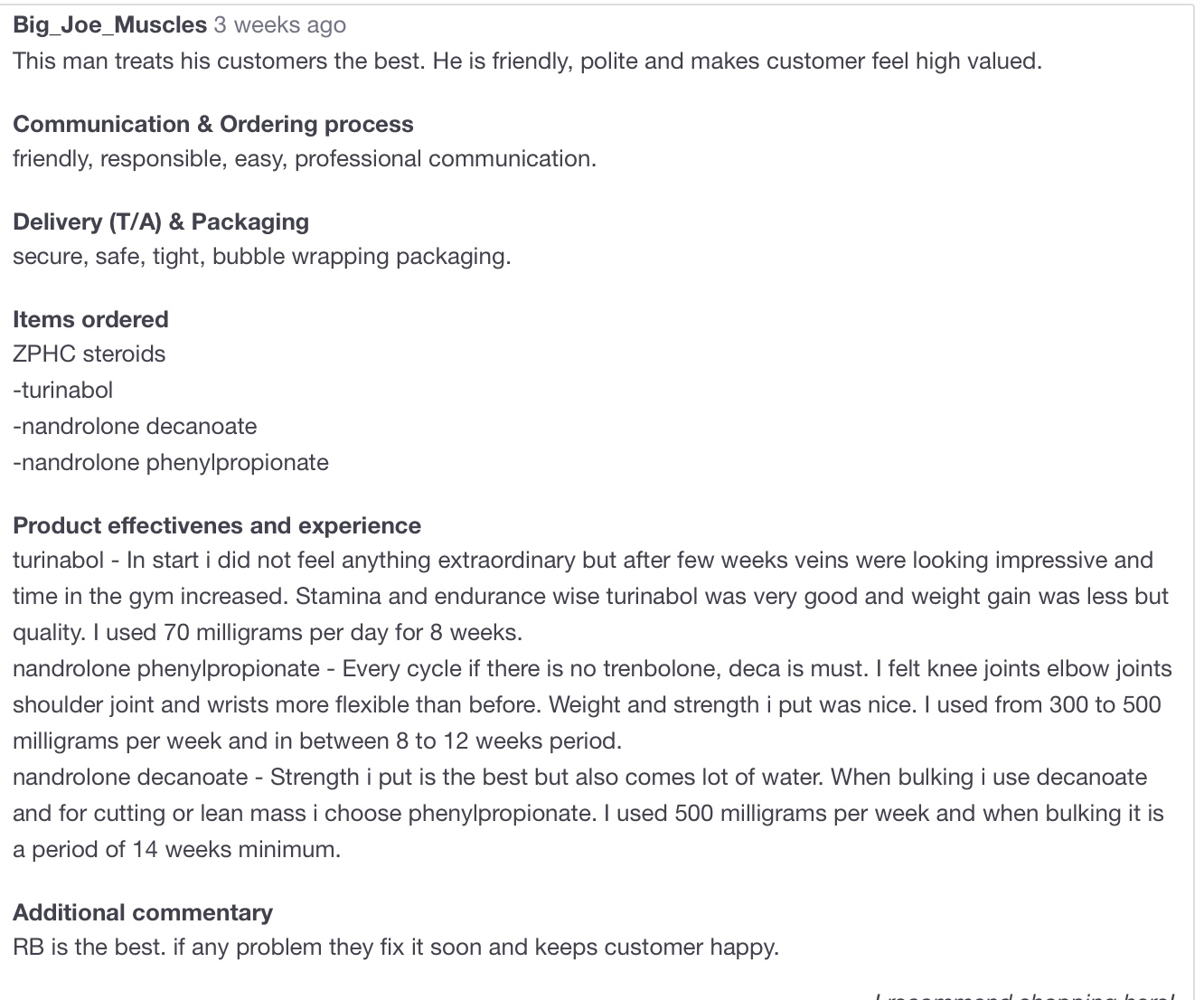
Task: Click the 'Communication & Ordering process' heading
Action: point(212,124)
